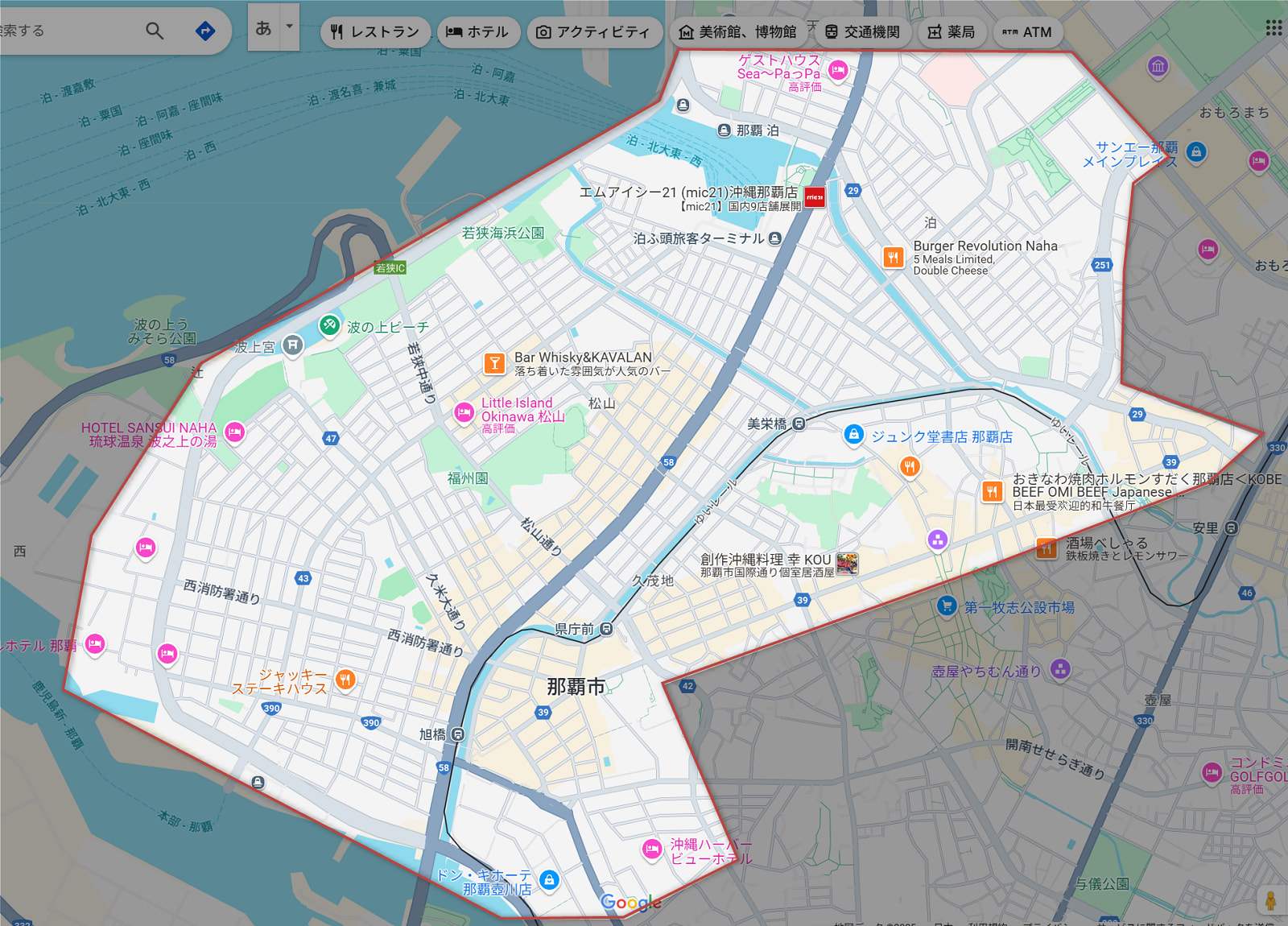Click the Google logo
The width and height of the screenshot is (1288, 926).
(x=631, y=903)
